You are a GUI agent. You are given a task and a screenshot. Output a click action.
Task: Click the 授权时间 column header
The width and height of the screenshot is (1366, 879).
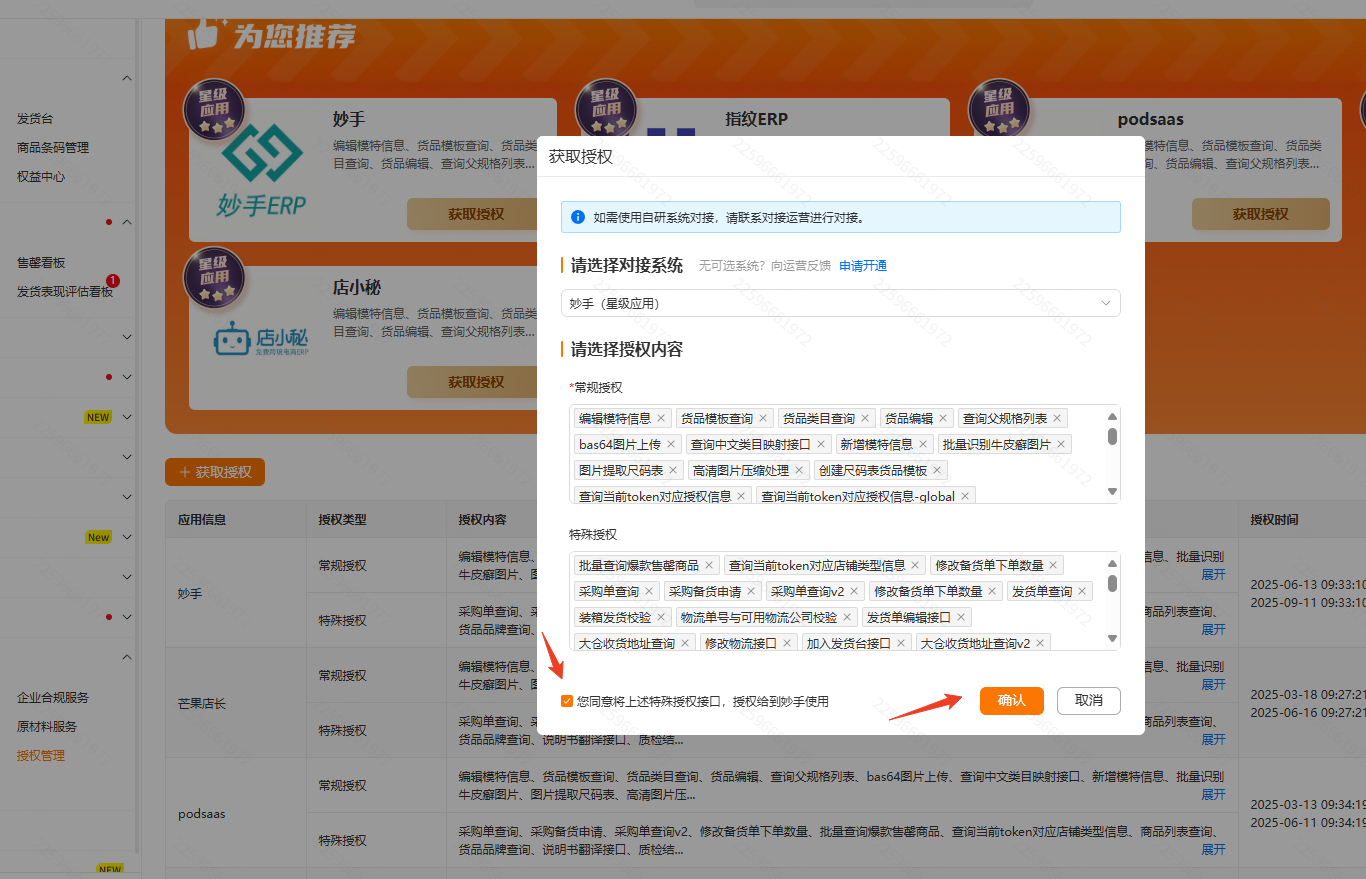(1275, 520)
